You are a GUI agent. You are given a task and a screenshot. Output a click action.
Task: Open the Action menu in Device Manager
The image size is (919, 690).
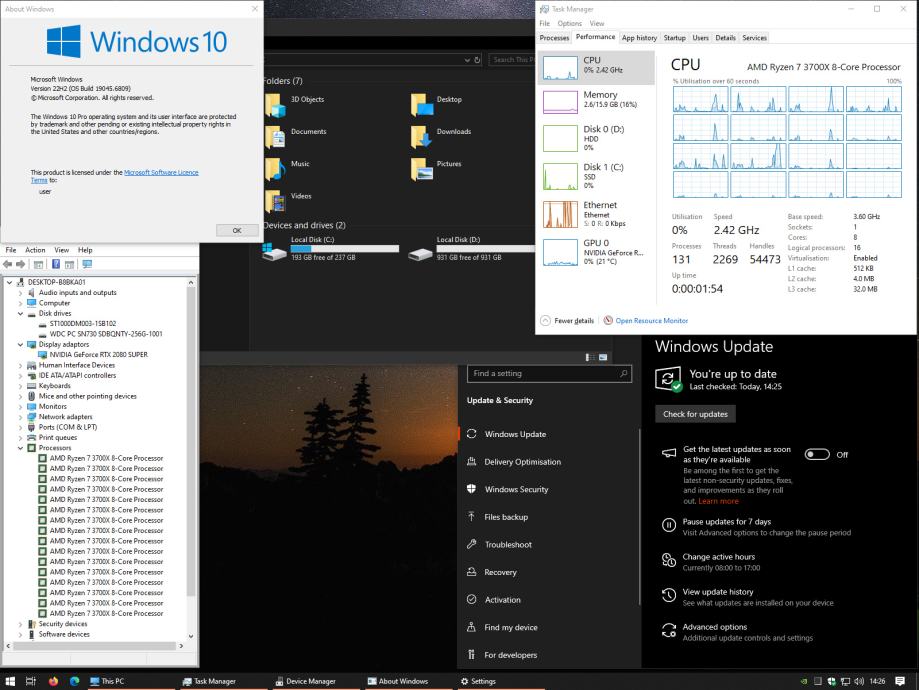[x=35, y=250]
